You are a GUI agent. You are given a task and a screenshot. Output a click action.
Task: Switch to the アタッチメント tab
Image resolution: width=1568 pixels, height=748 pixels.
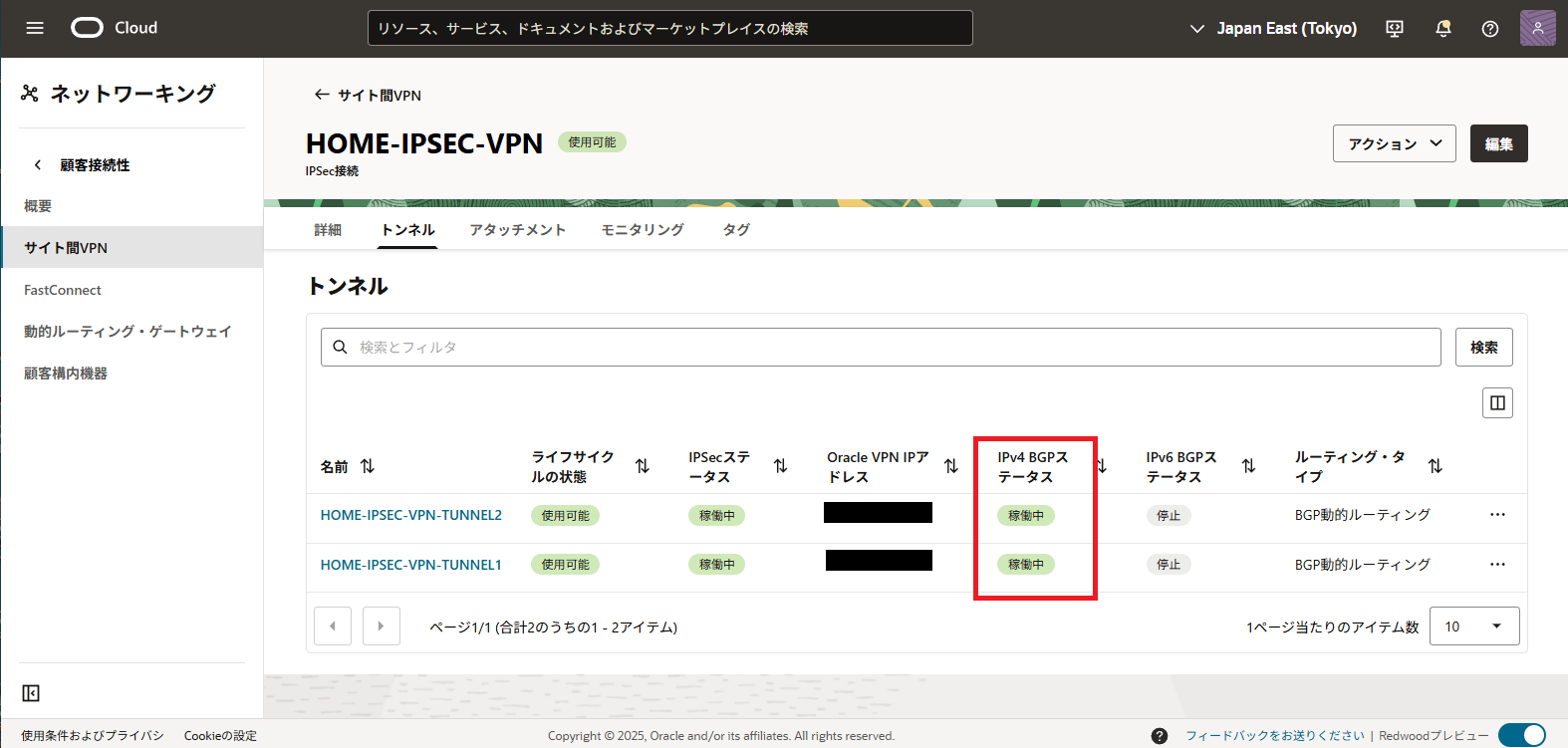point(518,230)
